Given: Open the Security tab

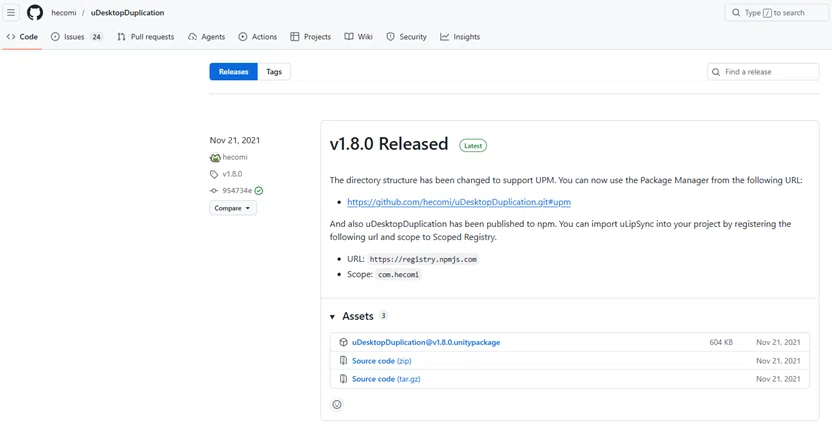Looking at the screenshot, I should coord(406,37).
